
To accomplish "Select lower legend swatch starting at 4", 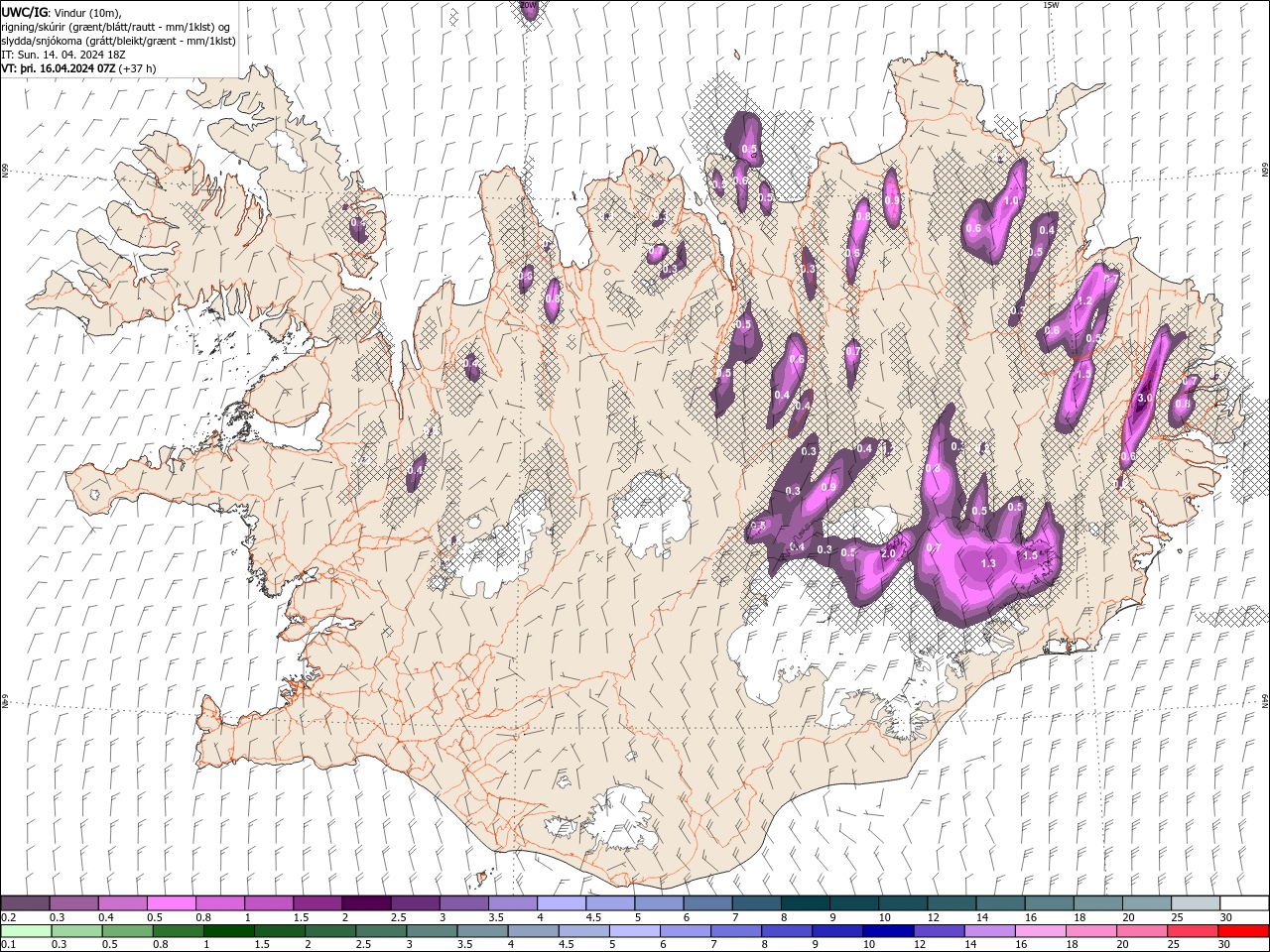I will 533,931.
